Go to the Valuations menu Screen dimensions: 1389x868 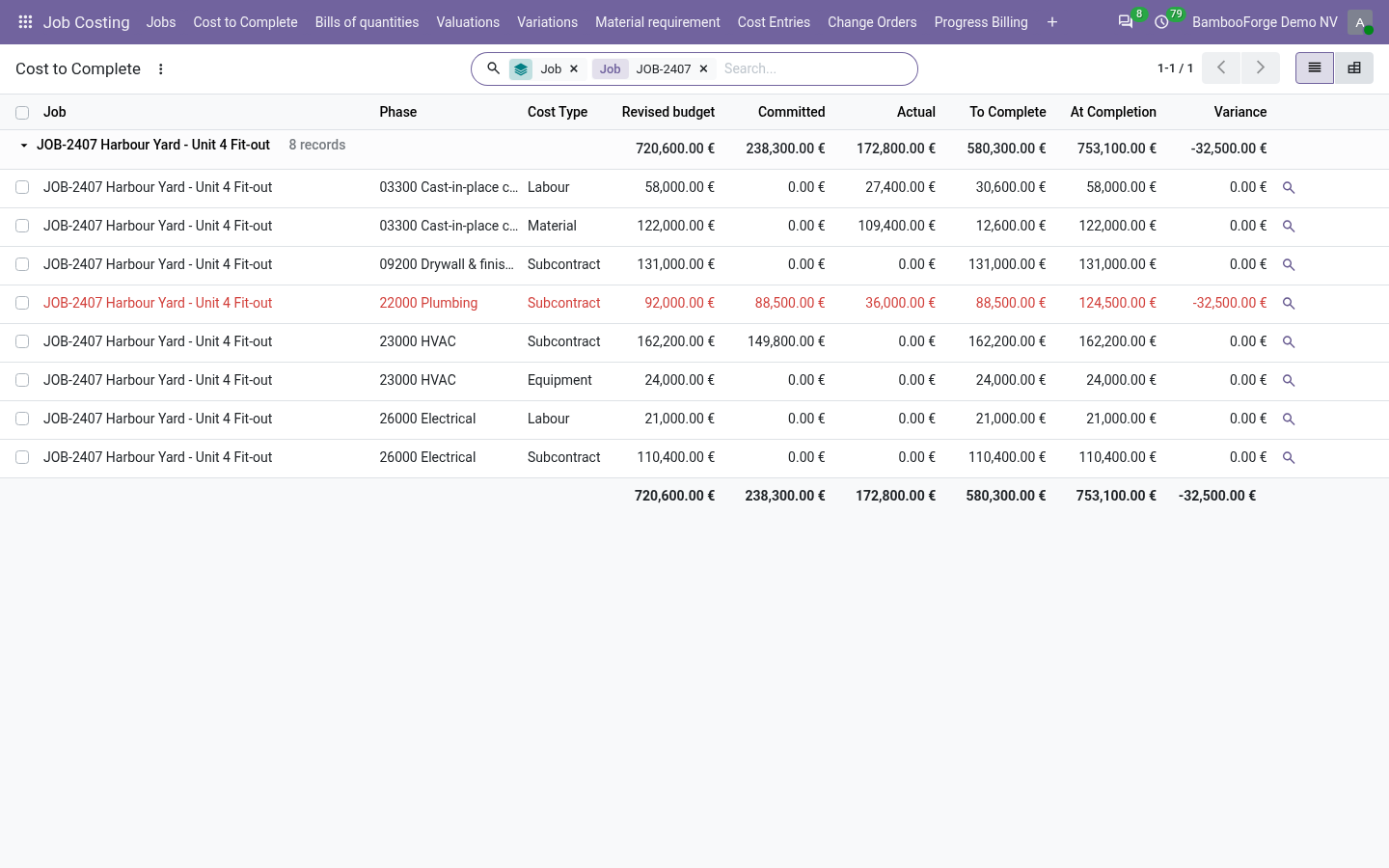[x=468, y=22]
